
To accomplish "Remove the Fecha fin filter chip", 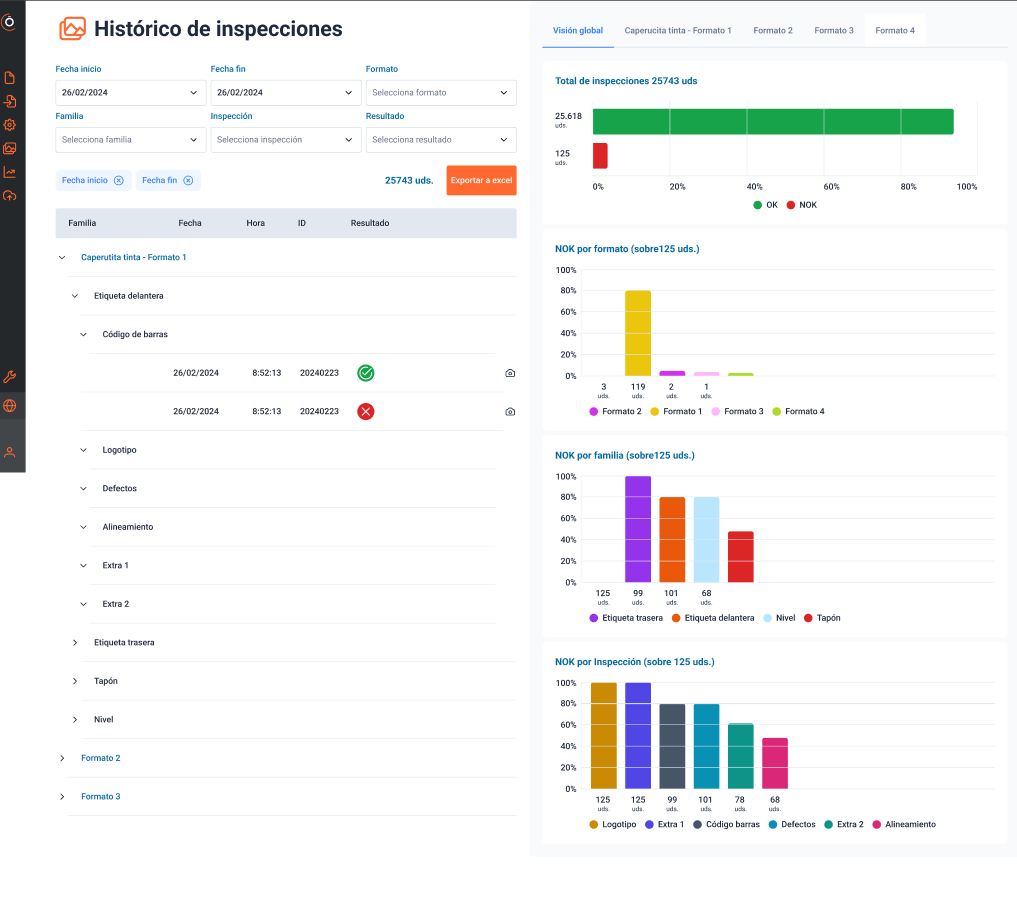I will click(x=188, y=180).
